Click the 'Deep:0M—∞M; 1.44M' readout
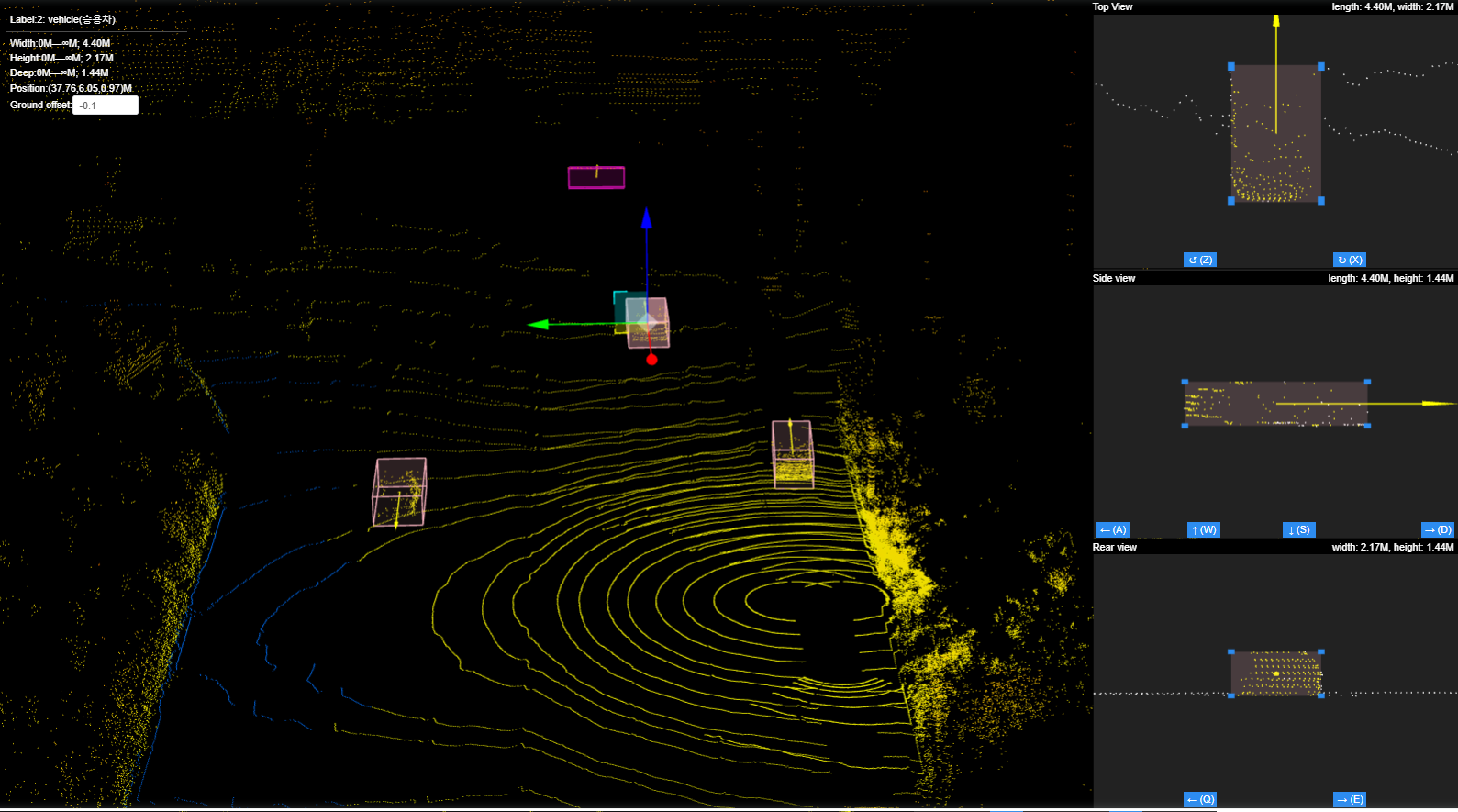 (x=59, y=72)
